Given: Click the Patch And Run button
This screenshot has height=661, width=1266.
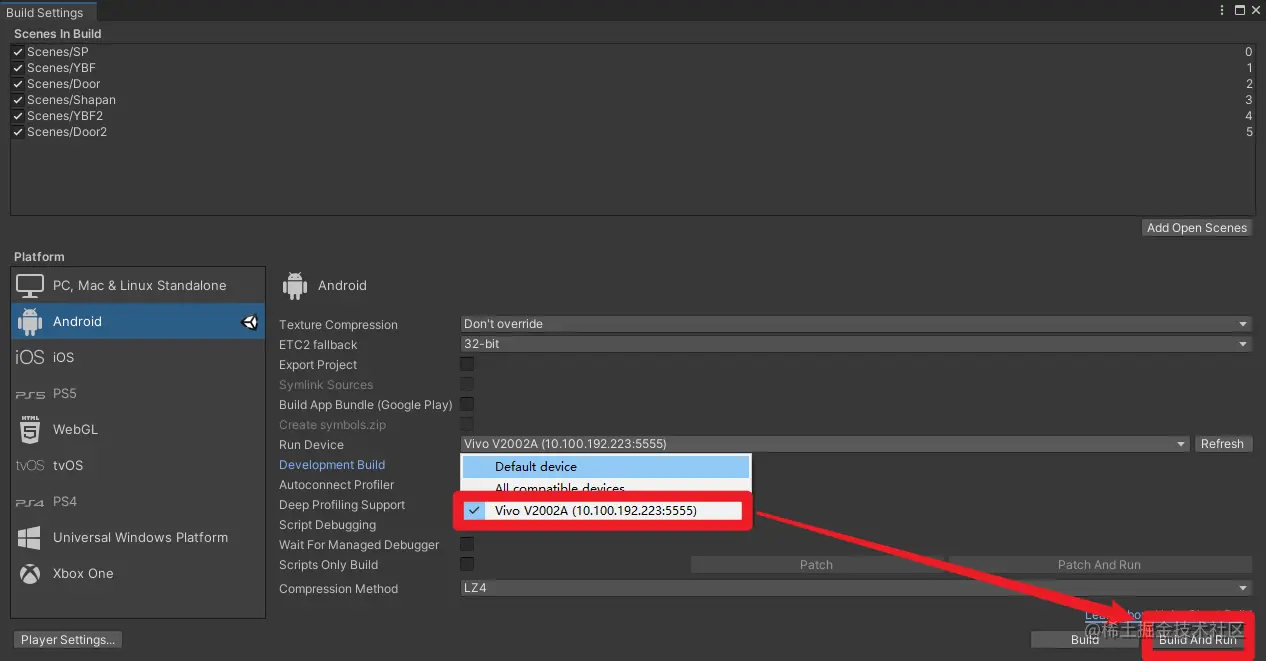Looking at the screenshot, I should [1100, 565].
